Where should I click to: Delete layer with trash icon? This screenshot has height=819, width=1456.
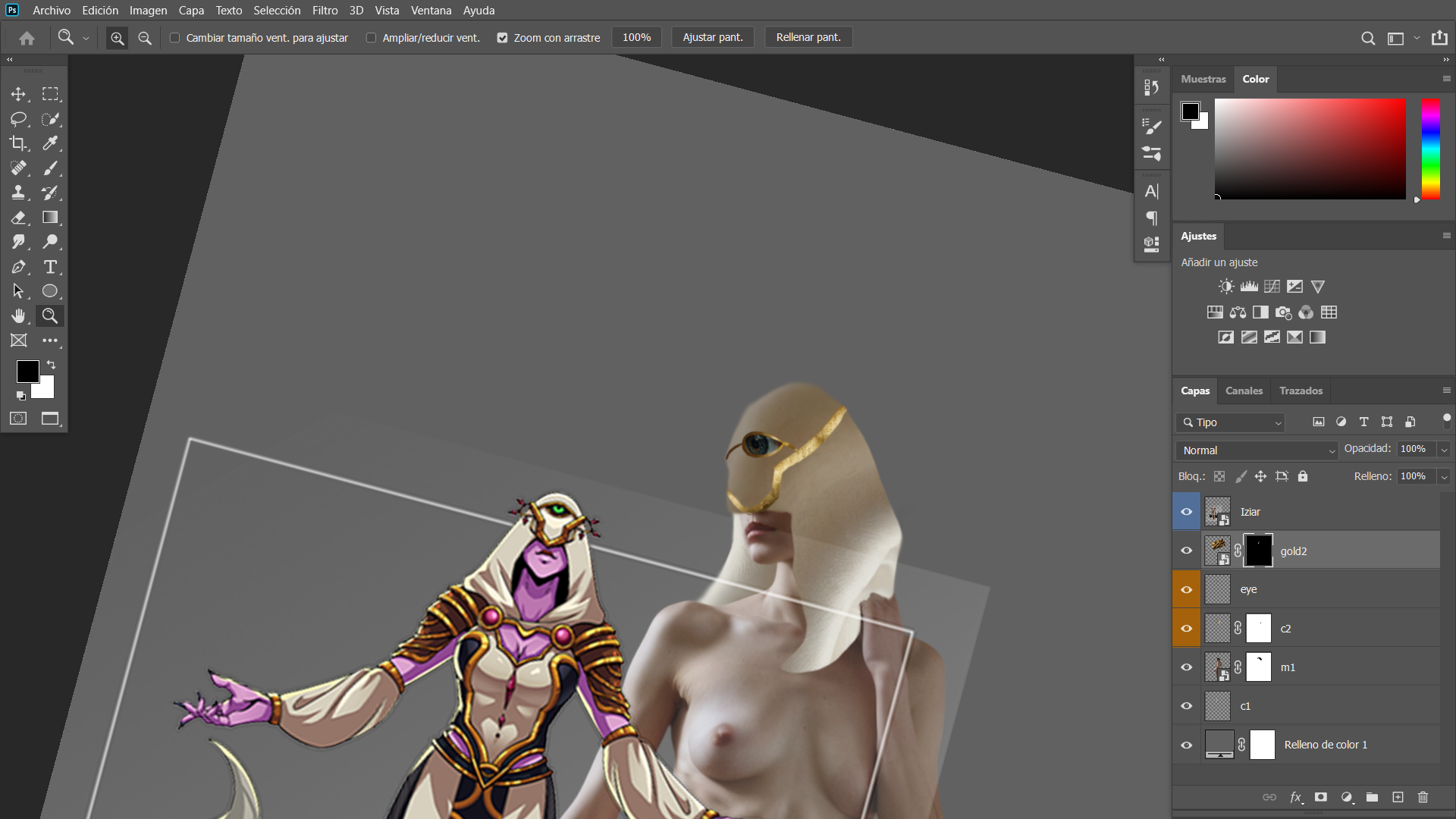(1423, 797)
